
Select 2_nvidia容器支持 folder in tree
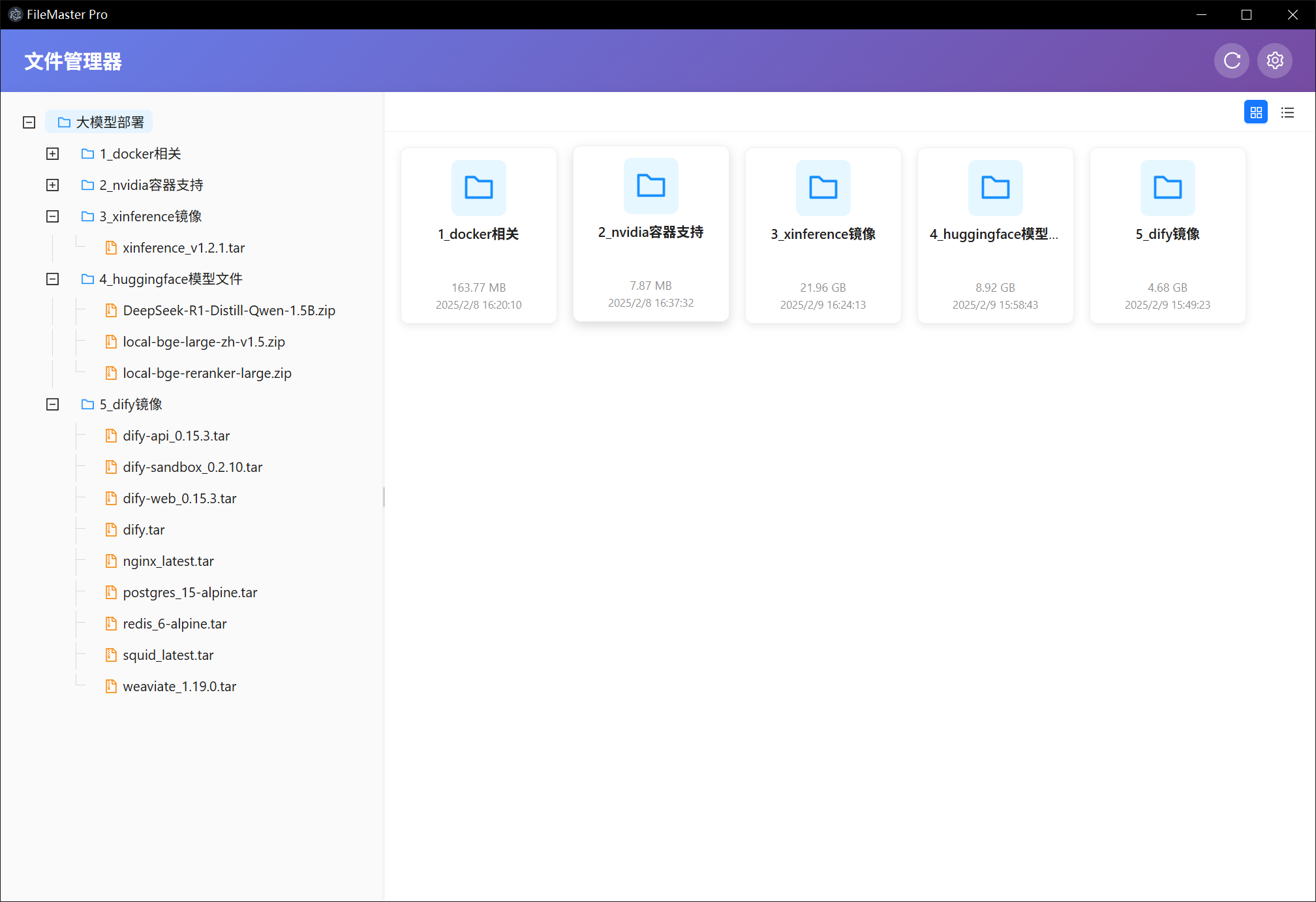click(142, 185)
